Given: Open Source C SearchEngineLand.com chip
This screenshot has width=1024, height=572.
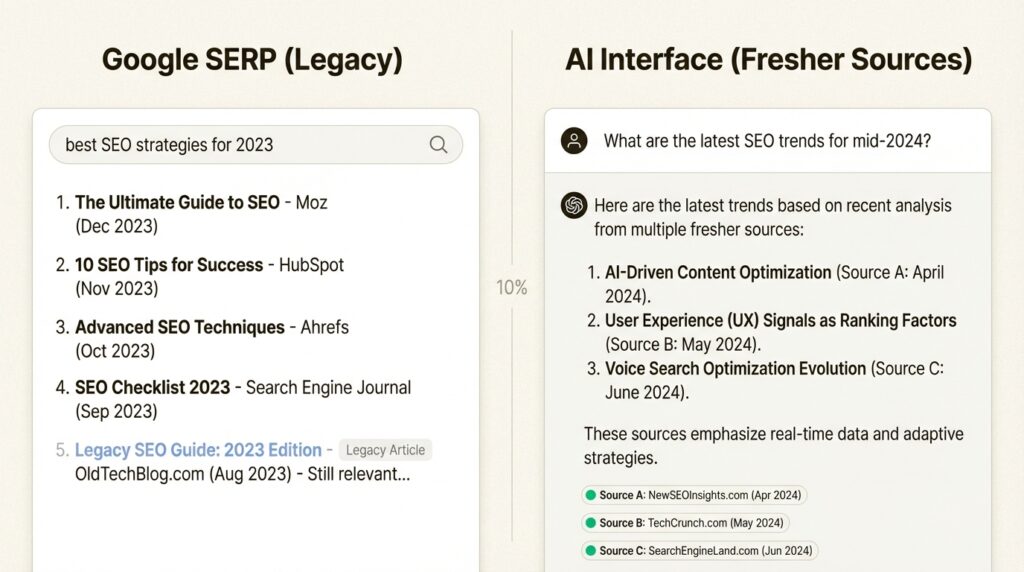Looking at the screenshot, I should coord(700,551).
